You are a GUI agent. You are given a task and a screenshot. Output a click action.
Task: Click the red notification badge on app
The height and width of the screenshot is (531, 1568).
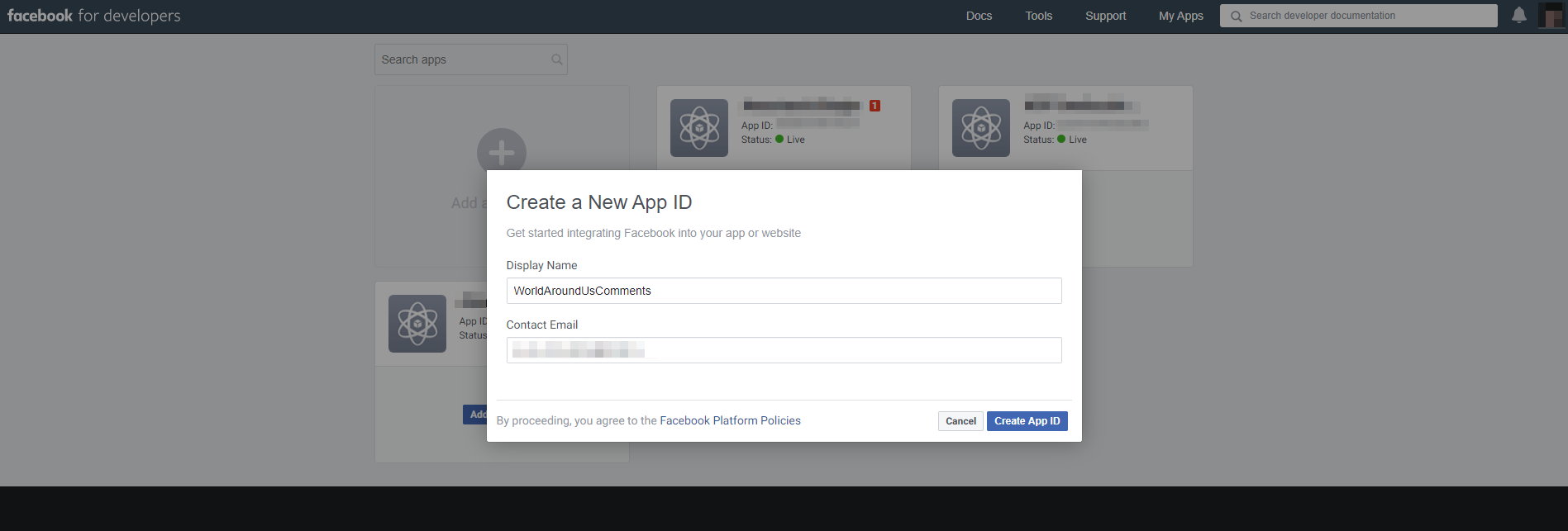pos(875,106)
